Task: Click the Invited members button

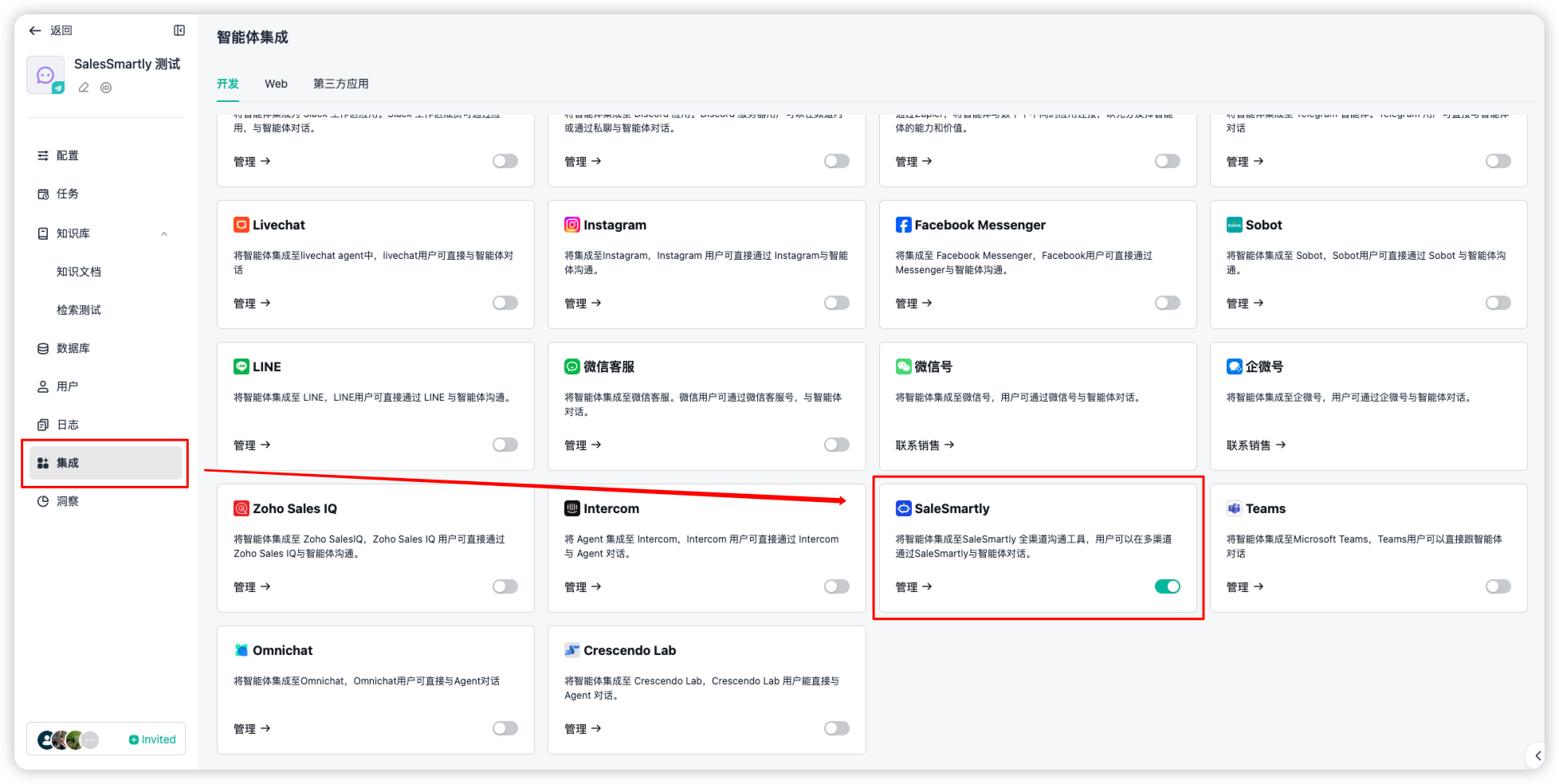Action: 152,739
